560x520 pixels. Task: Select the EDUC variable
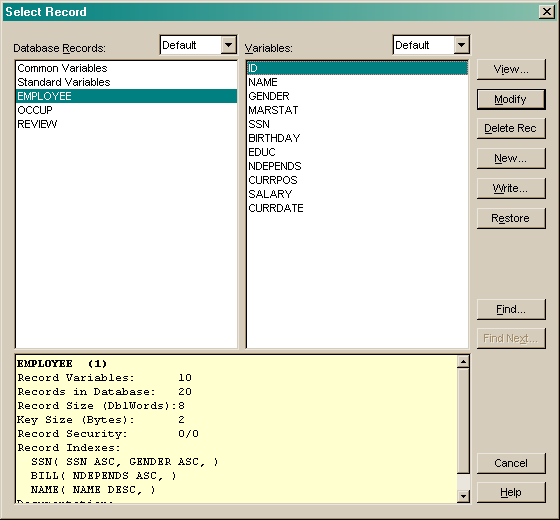pos(357,152)
